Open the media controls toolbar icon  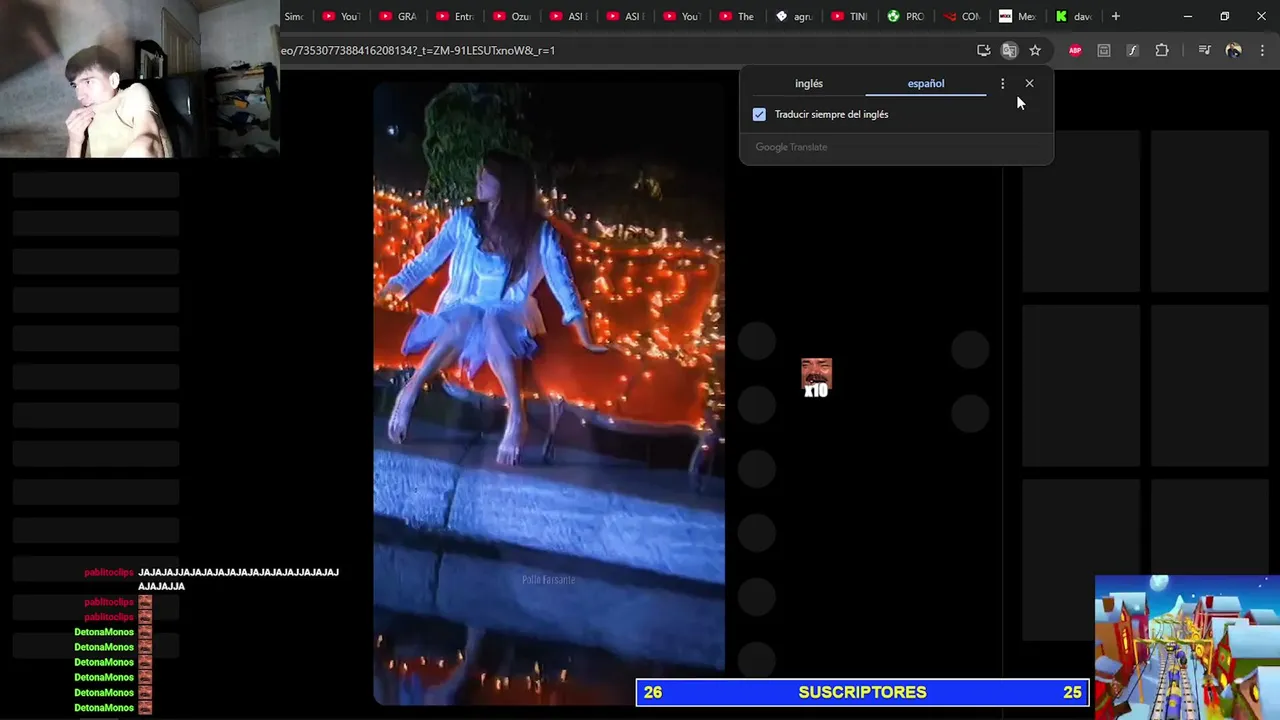click(1204, 50)
